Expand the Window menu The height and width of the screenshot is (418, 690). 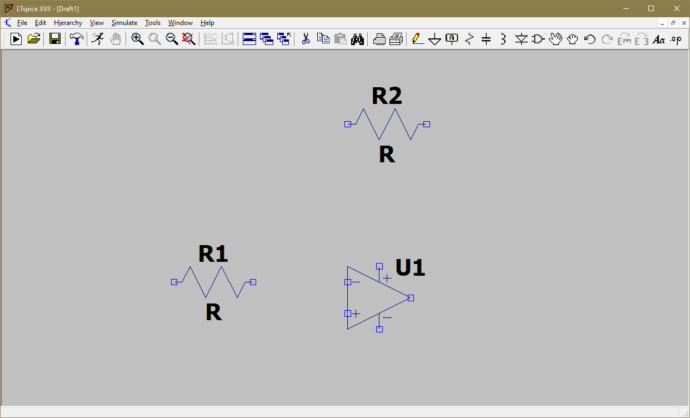coord(180,22)
